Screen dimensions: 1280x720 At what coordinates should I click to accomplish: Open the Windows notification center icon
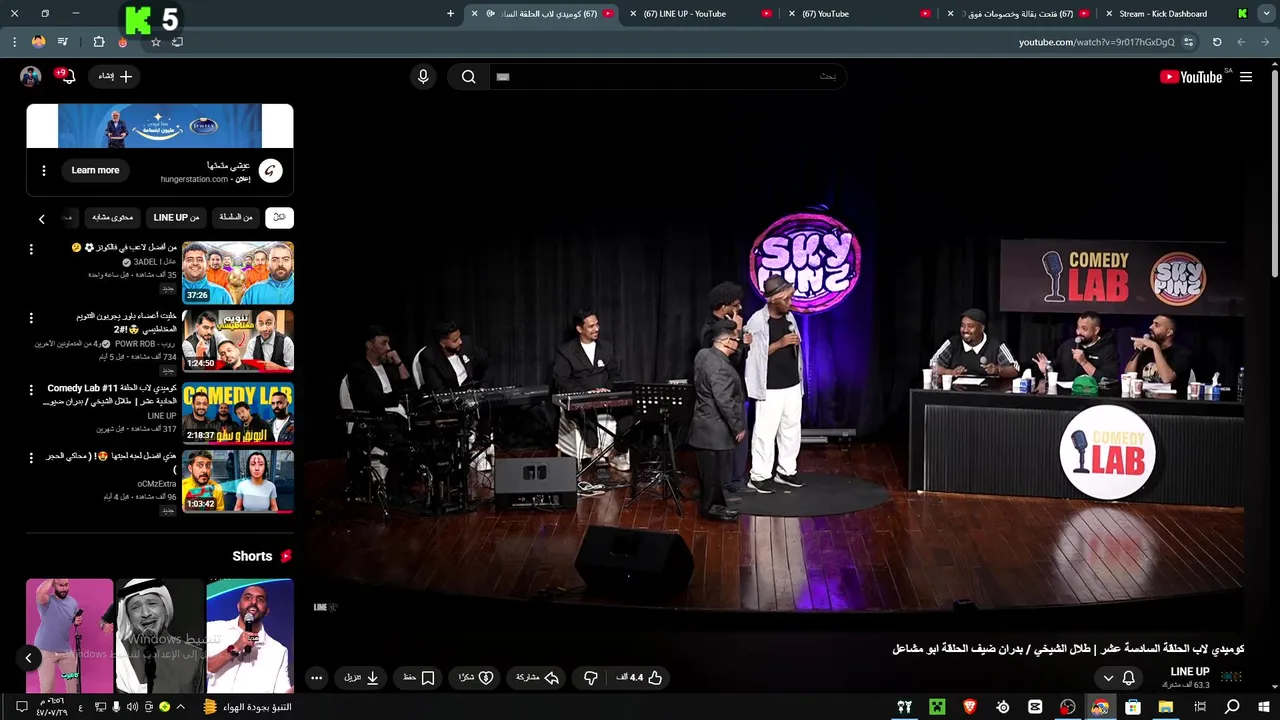coord(21,707)
